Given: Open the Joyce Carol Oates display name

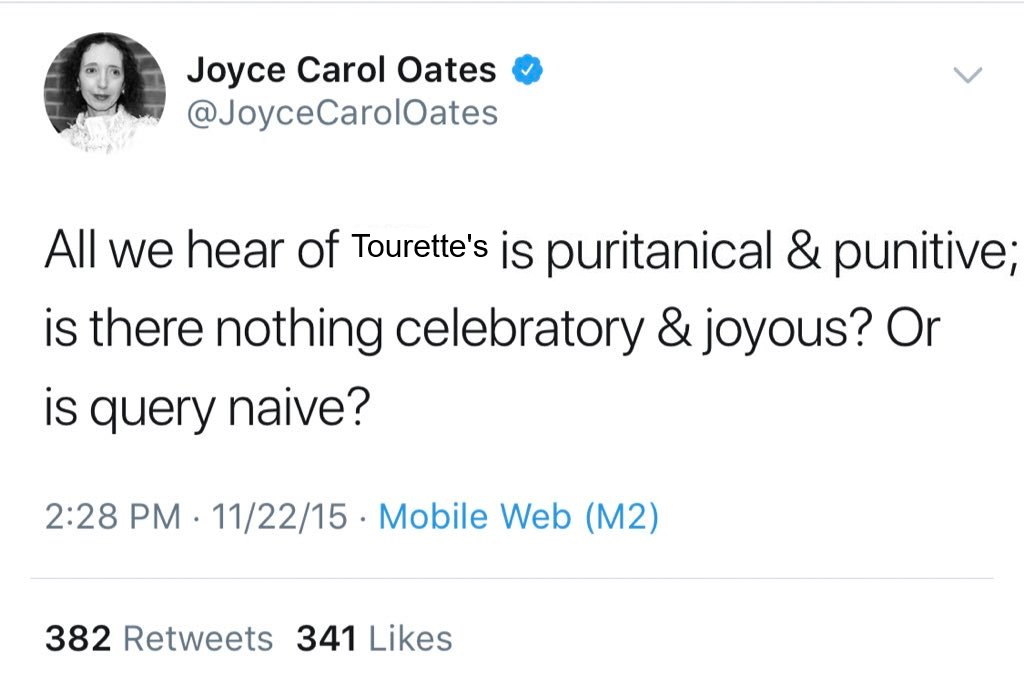Looking at the screenshot, I should (x=341, y=70).
